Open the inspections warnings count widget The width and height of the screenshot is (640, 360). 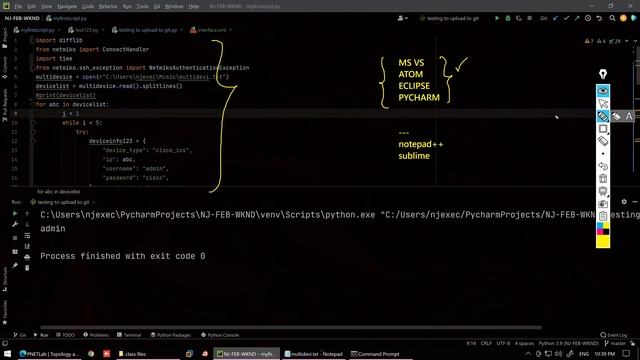tap(602, 41)
